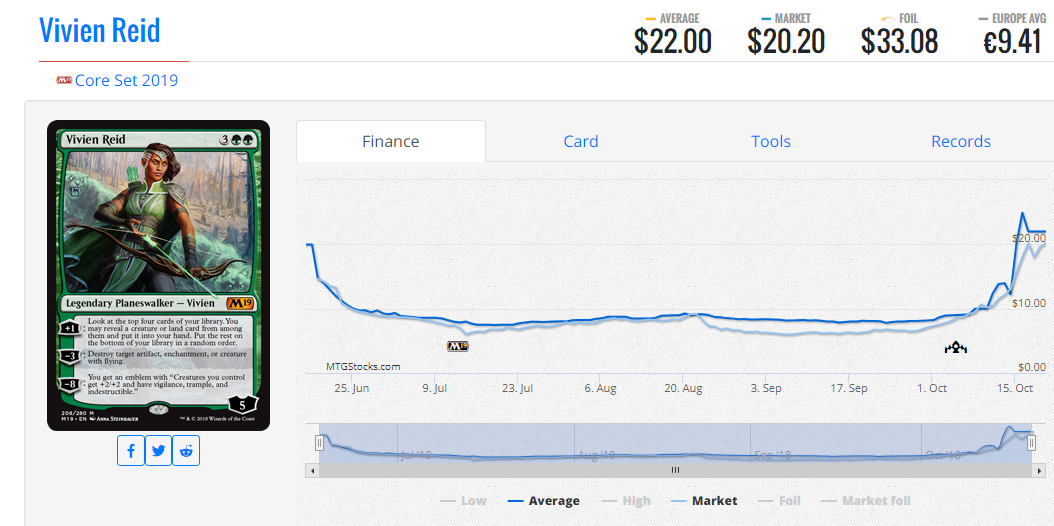
Task: Click the Guilds of Ravnica set marker icon
Action: point(955,348)
